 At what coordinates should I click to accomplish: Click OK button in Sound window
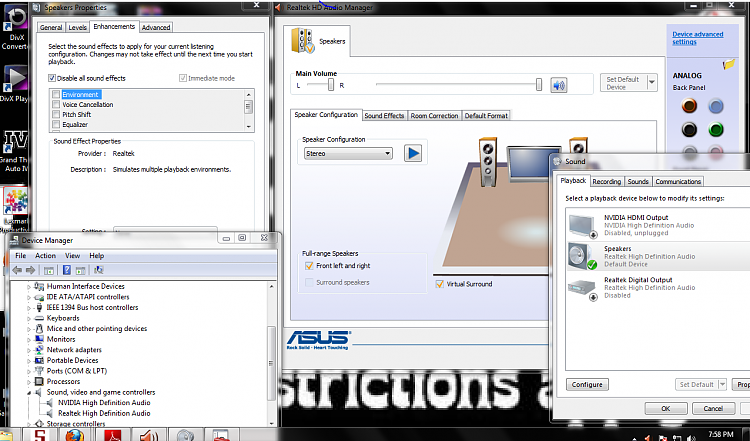[x=665, y=408]
